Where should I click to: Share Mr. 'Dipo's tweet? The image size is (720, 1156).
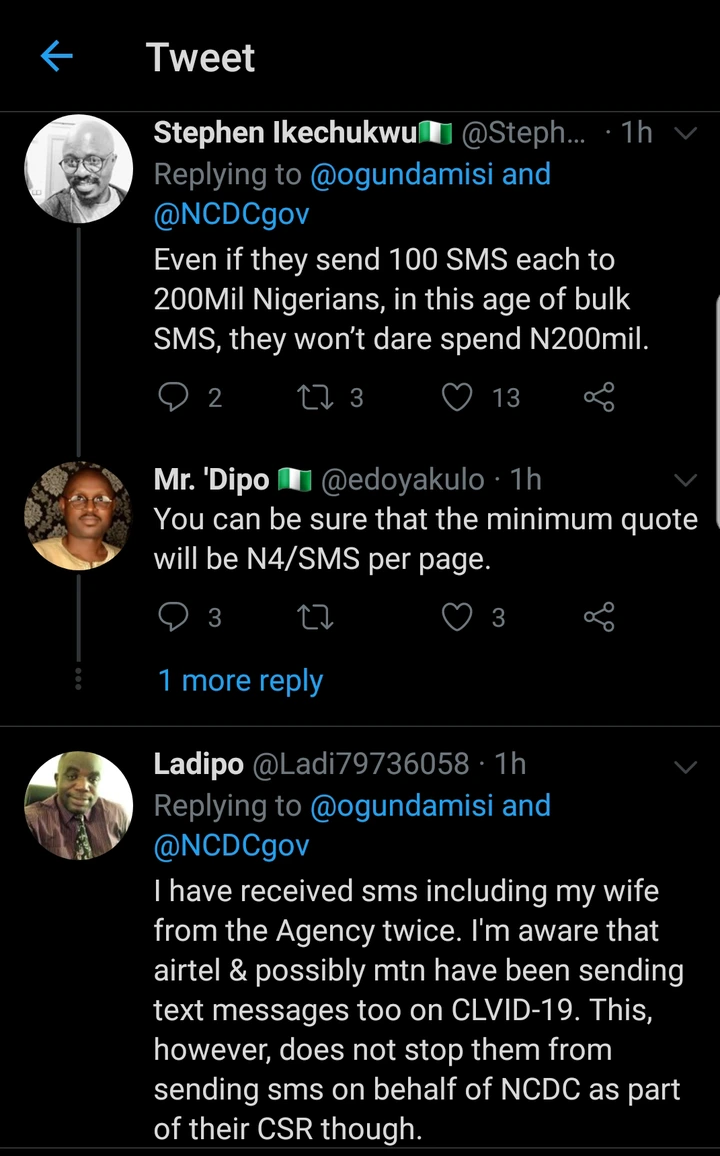tap(599, 617)
